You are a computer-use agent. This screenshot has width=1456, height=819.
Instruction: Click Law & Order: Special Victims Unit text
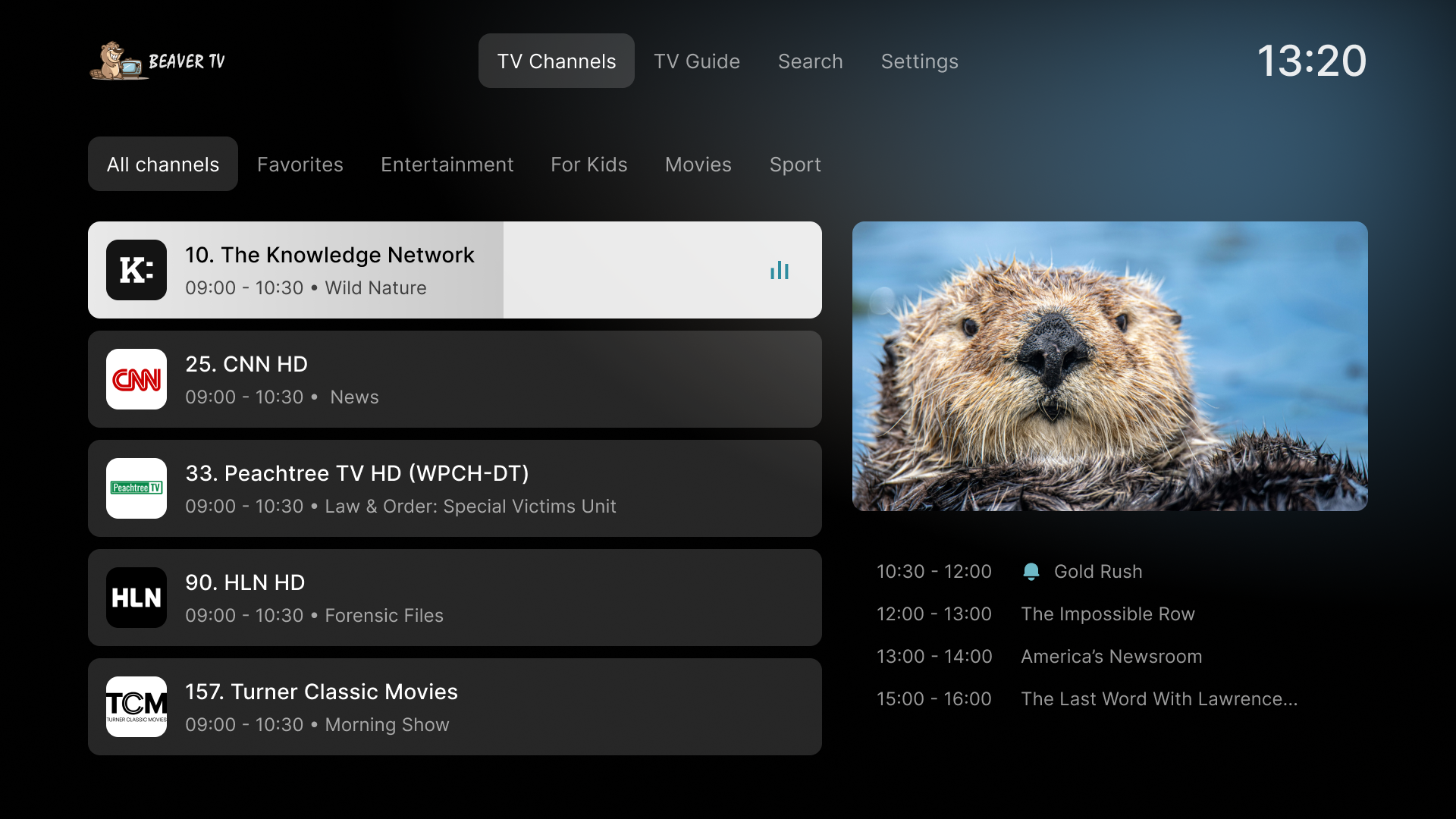click(471, 507)
